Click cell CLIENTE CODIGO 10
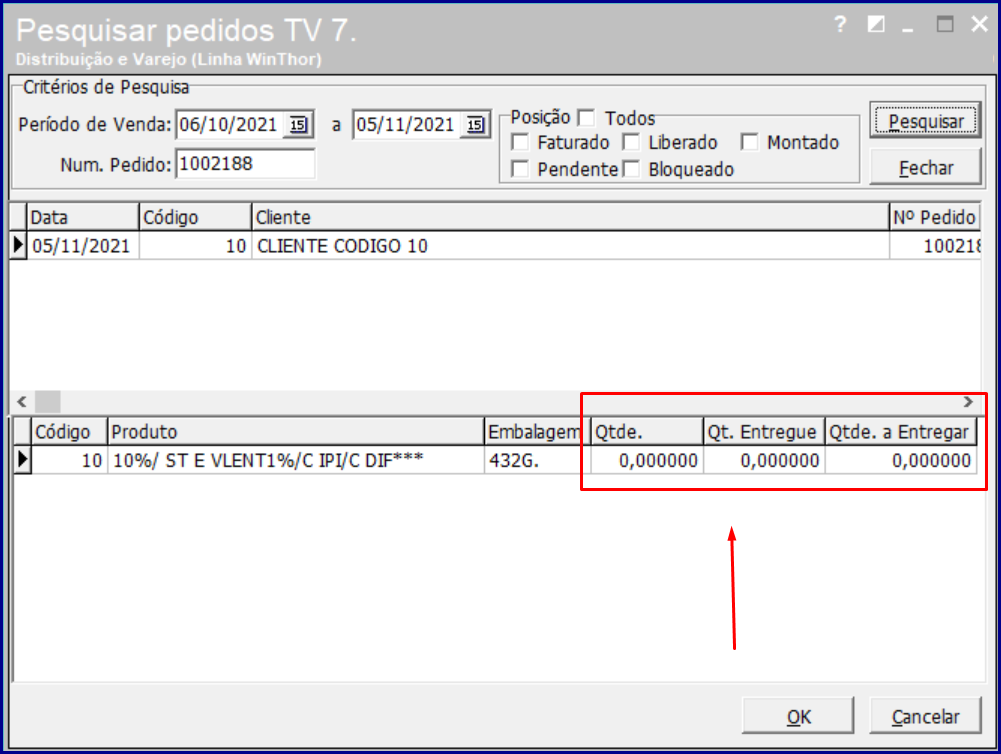The image size is (1001, 754). [x=570, y=246]
